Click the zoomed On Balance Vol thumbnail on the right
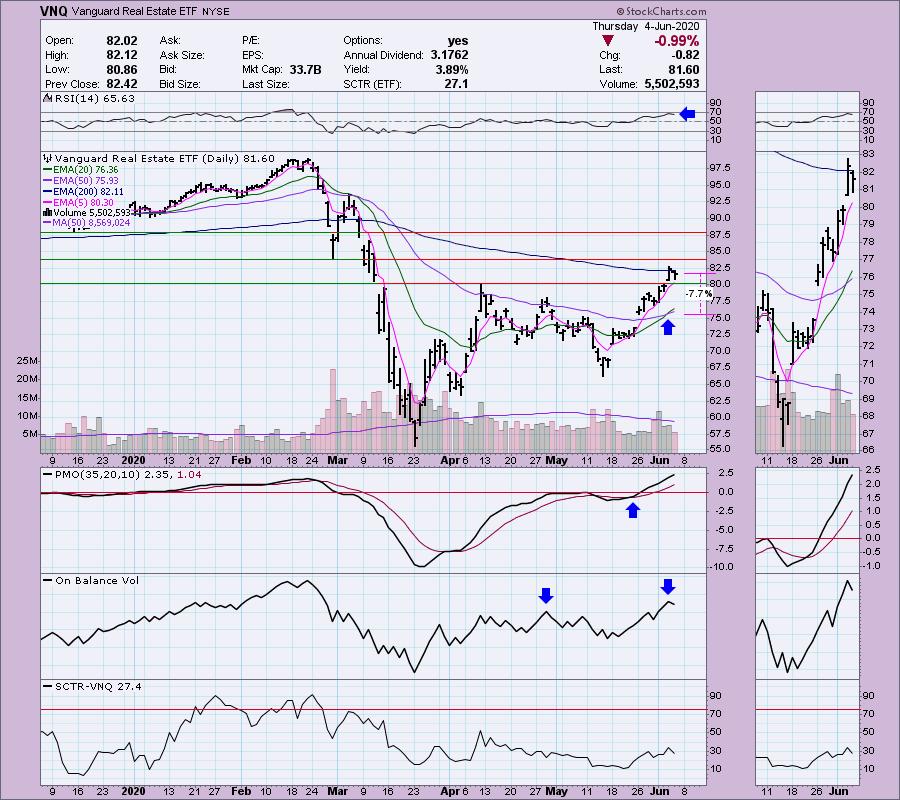Image resolution: width=900 pixels, height=800 pixels. click(x=807, y=627)
